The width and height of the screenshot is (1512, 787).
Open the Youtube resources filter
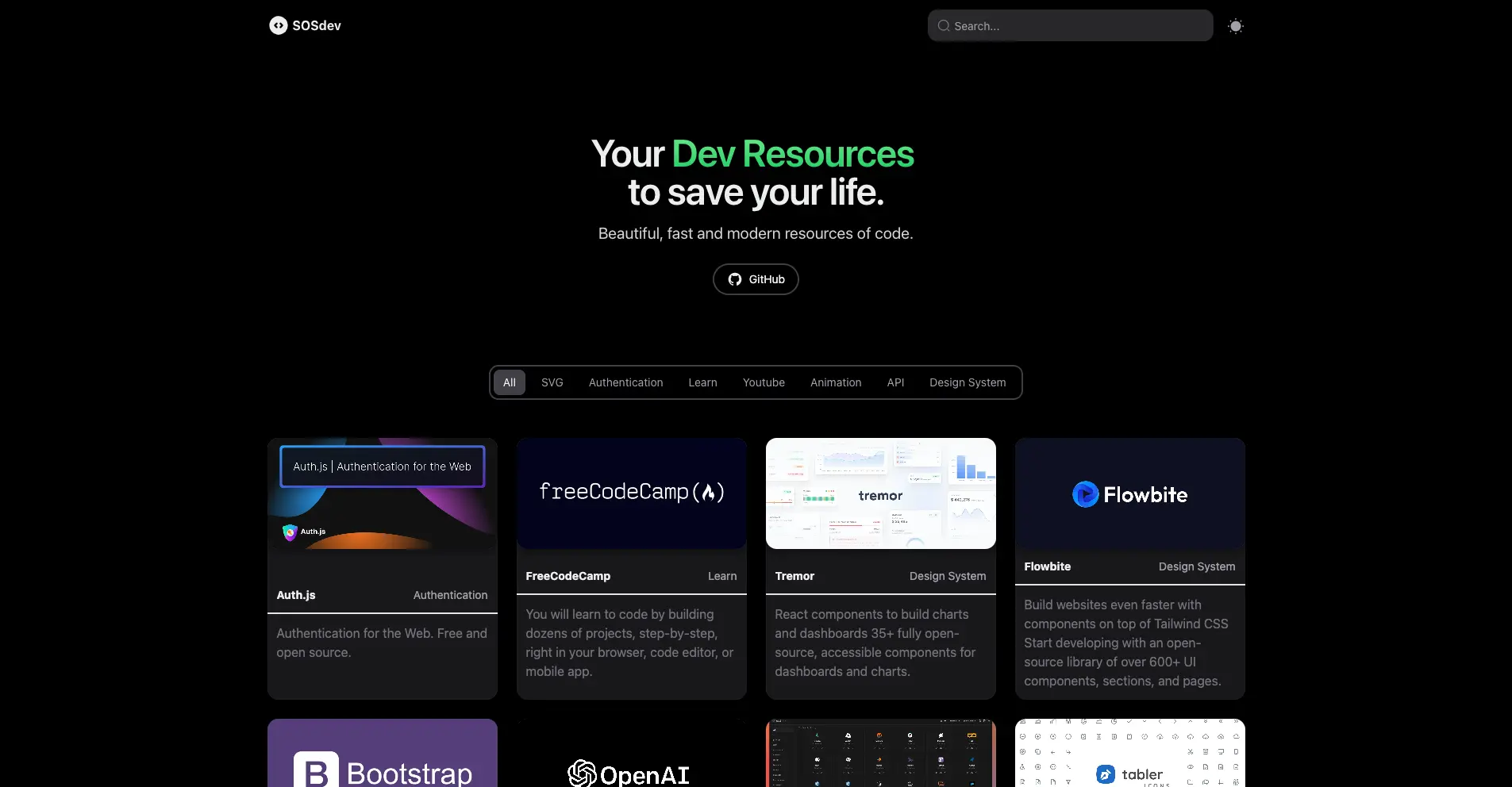point(764,382)
